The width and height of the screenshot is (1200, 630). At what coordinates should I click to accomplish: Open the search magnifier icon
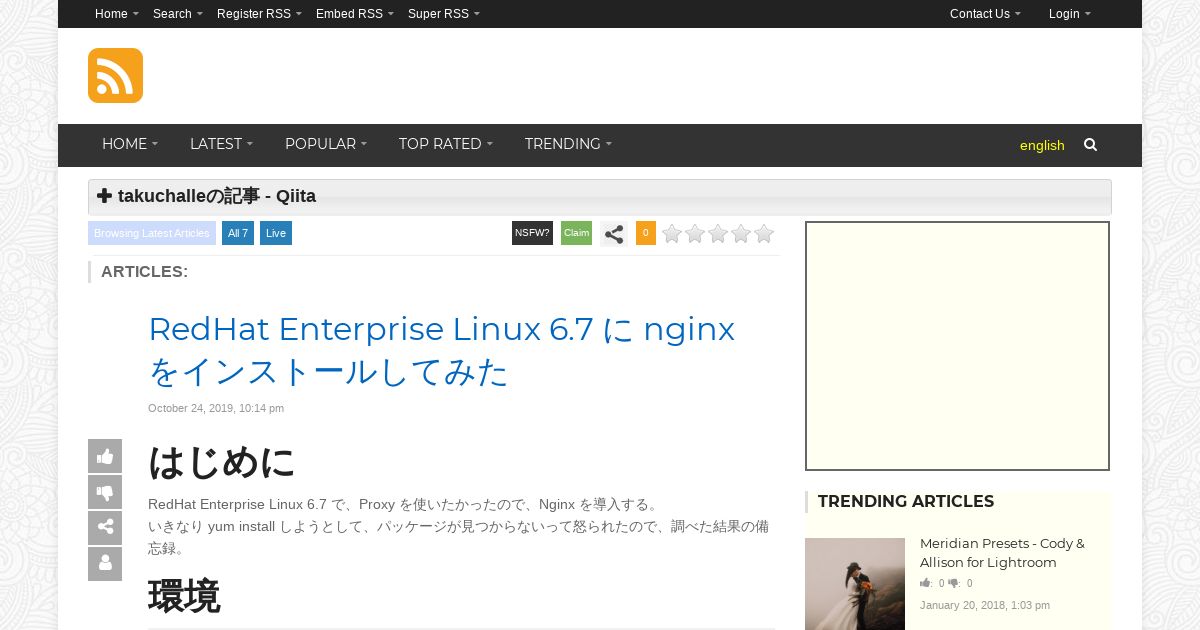pos(1090,145)
